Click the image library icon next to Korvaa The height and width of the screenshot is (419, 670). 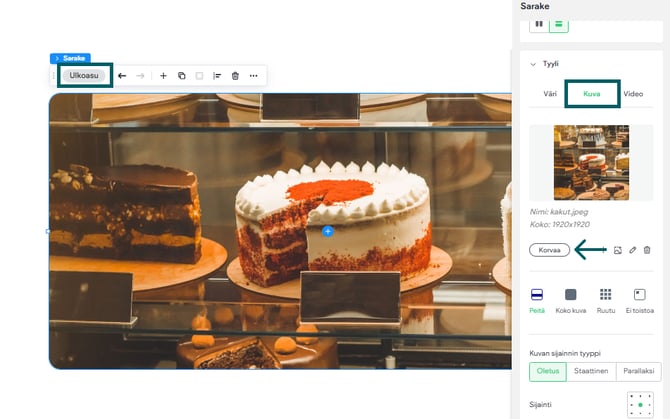pos(618,249)
